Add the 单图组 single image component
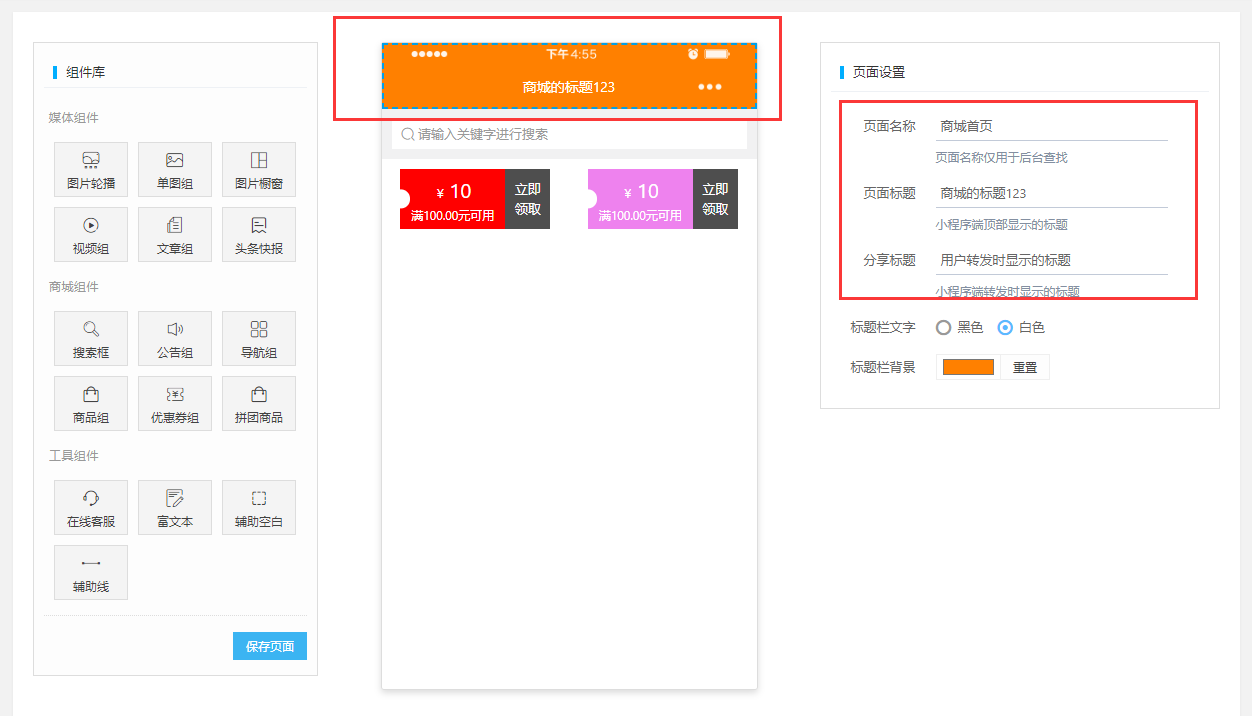Image resolution: width=1252 pixels, height=716 pixels. (x=175, y=169)
